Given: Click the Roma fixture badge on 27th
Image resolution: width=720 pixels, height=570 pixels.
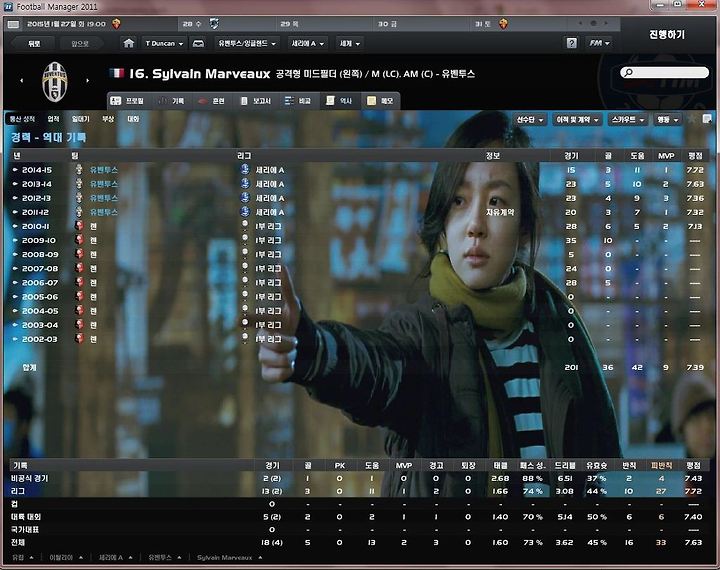Looking at the screenshot, I should point(116,24).
